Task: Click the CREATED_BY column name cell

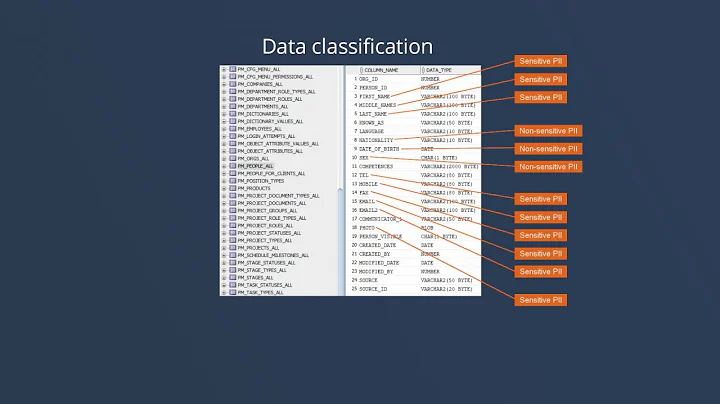Action: [x=374, y=254]
